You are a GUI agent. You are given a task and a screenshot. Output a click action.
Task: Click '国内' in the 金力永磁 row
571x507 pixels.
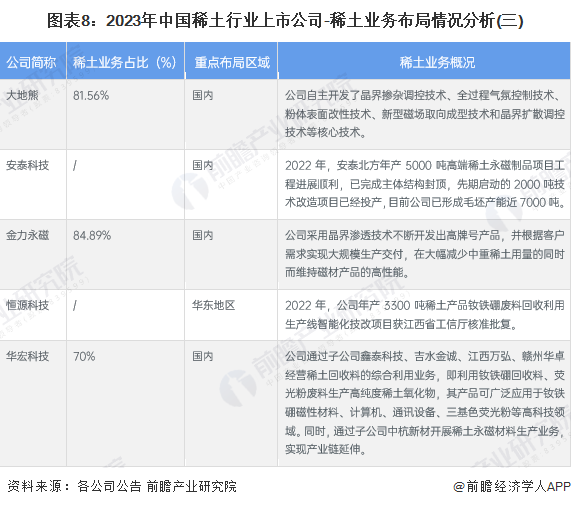pos(203,235)
